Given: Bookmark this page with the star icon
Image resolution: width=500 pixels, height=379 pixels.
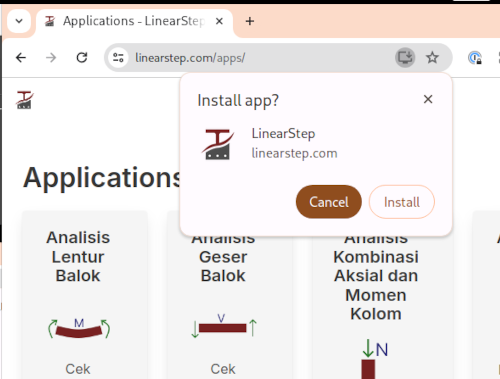Looking at the screenshot, I should [432, 58].
